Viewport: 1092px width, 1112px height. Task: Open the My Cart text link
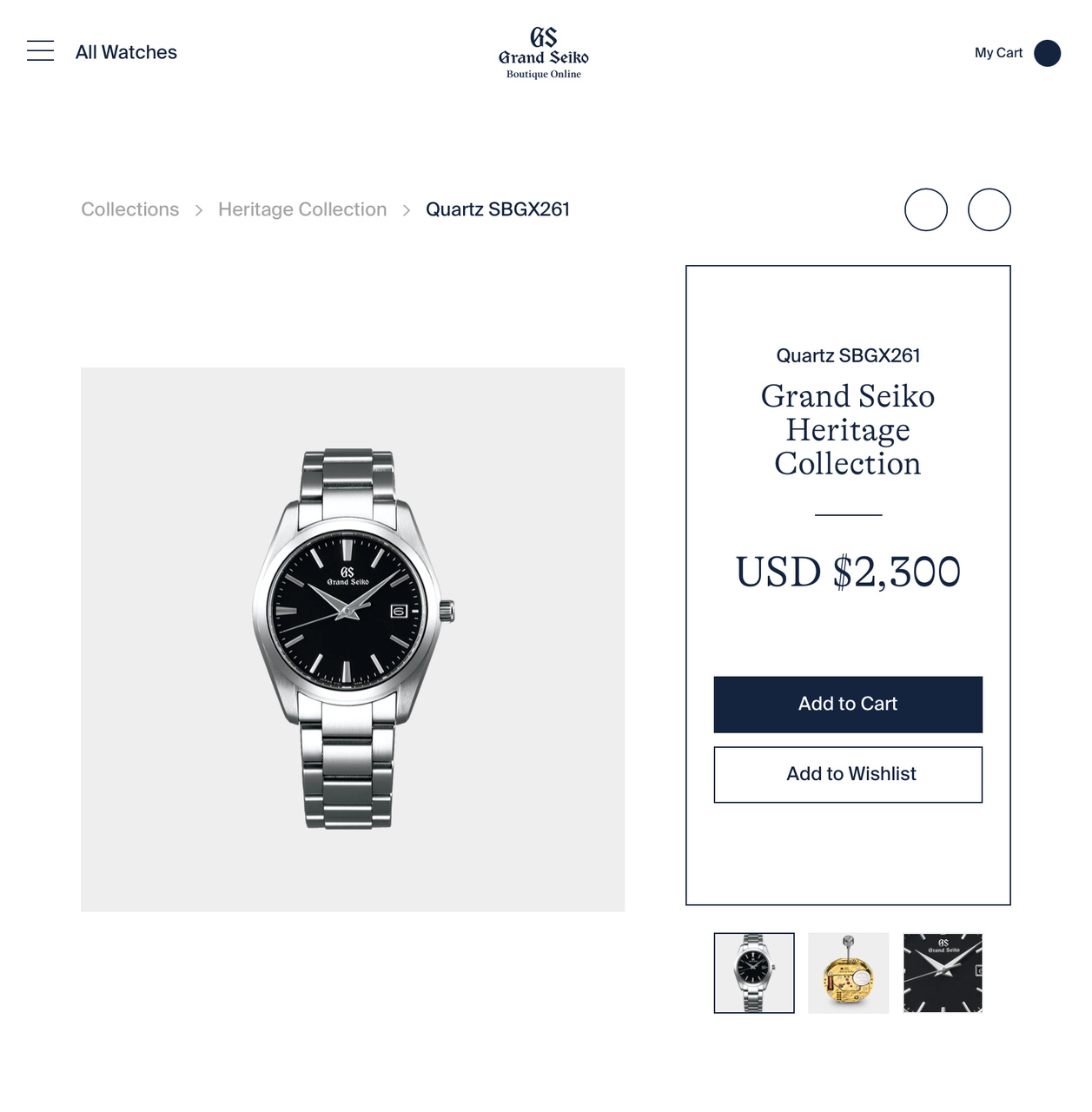(998, 53)
